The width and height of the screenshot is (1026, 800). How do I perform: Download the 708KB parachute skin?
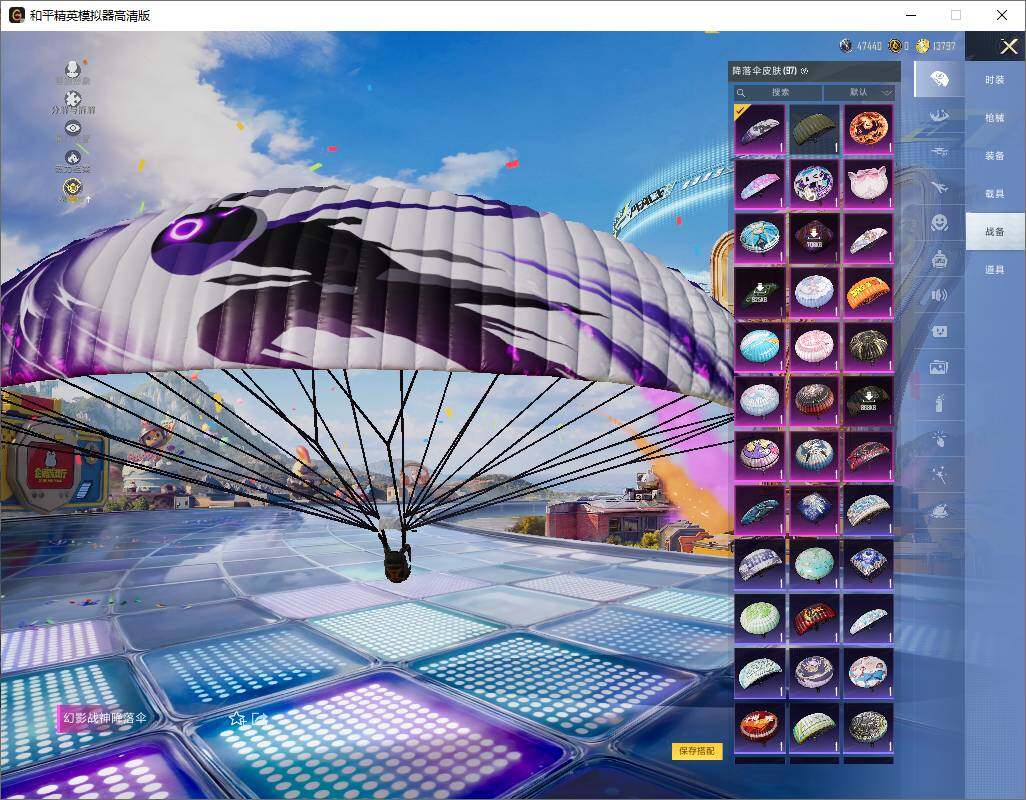(x=814, y=238)
